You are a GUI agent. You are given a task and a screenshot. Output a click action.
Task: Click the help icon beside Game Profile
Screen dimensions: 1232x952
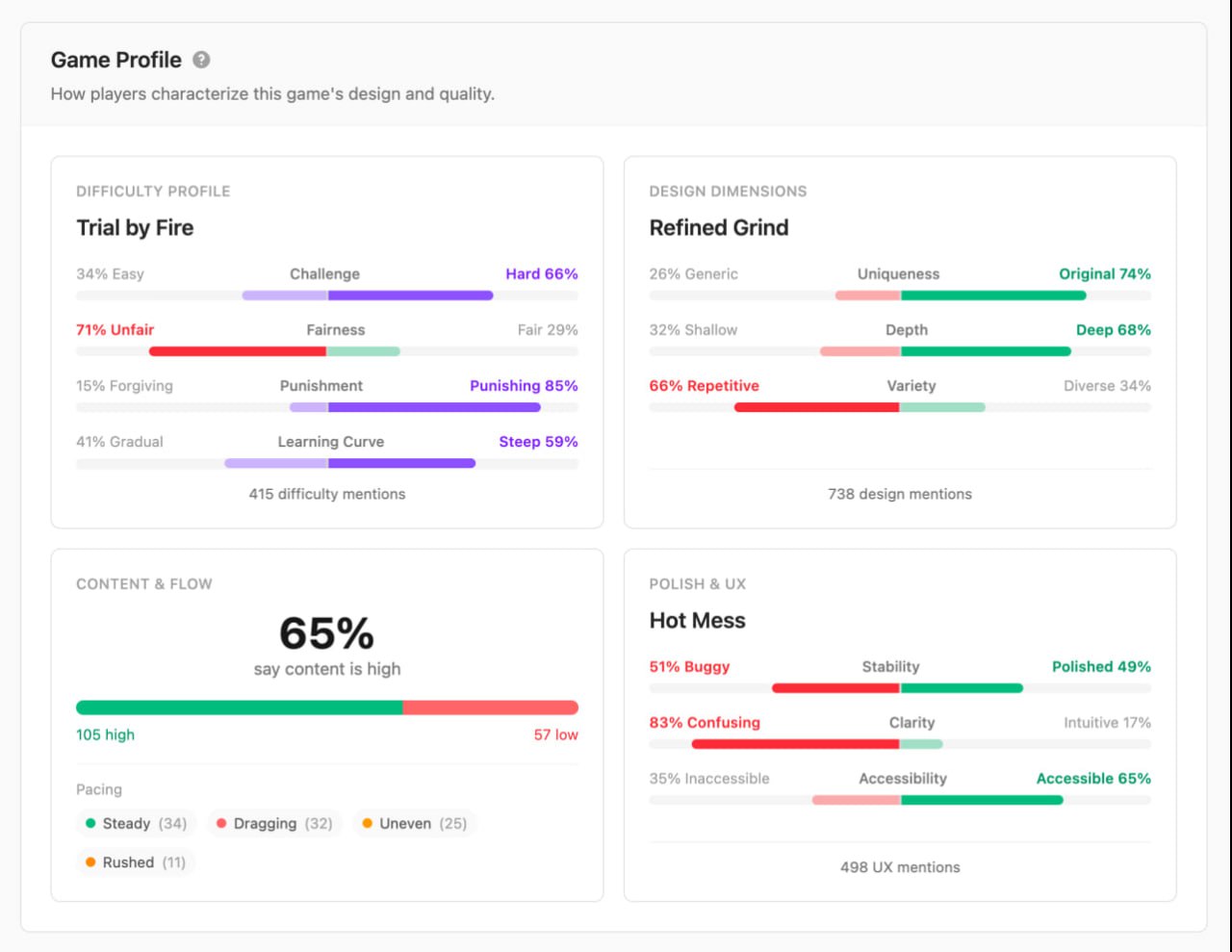[201, 60]
